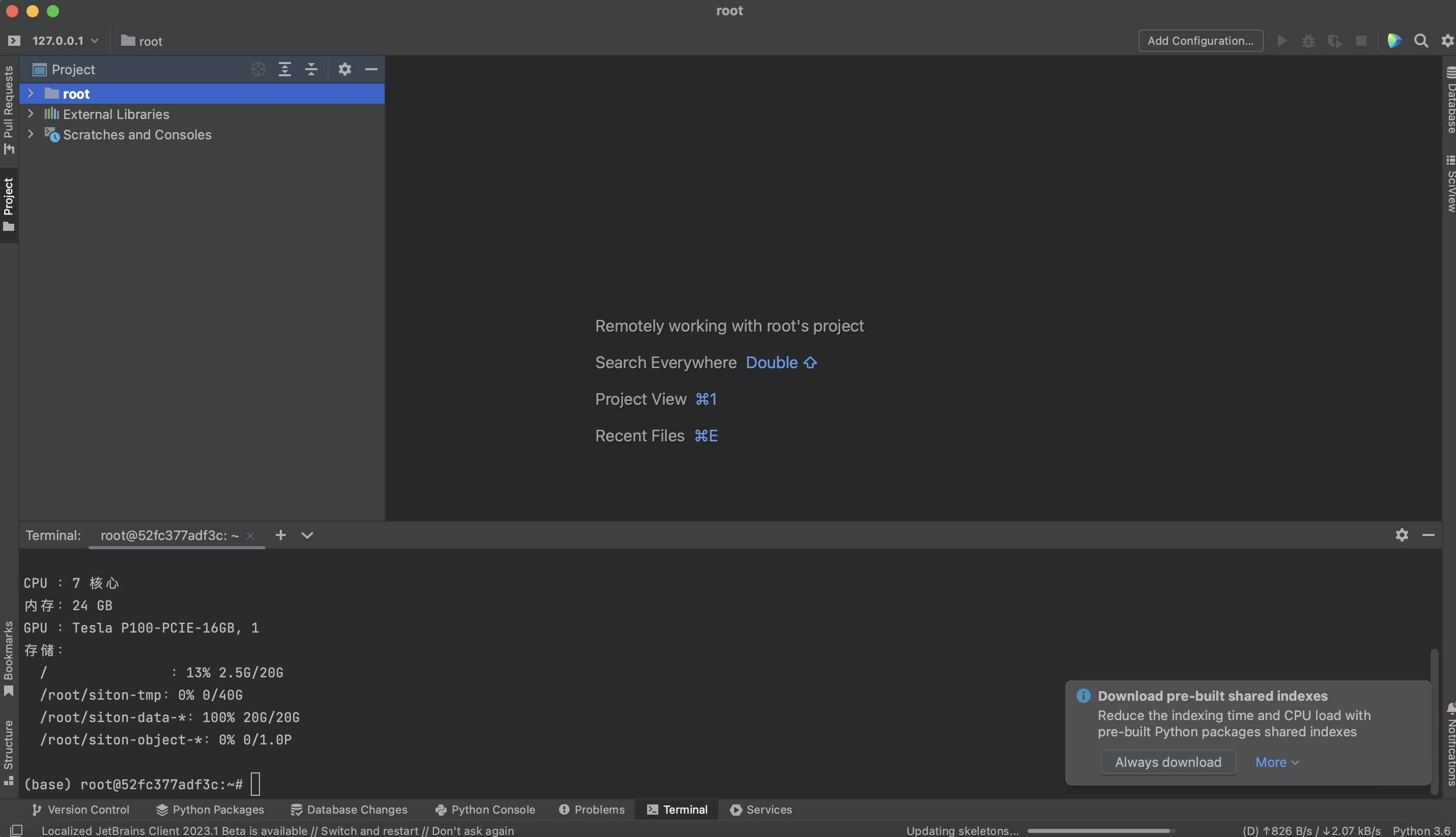Click Switch and restart status link
This screenshot has height=837, width=1456.
(369, 831)
